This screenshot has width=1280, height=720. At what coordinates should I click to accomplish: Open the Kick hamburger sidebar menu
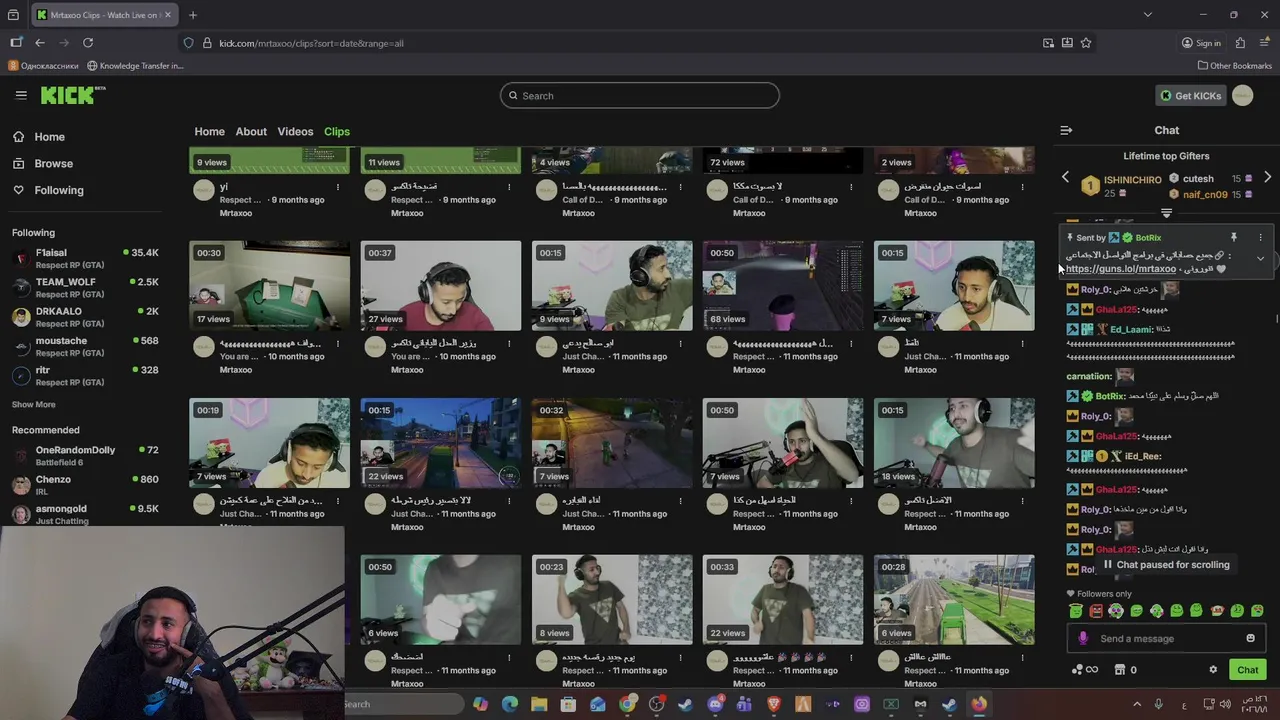click(21, 95)
